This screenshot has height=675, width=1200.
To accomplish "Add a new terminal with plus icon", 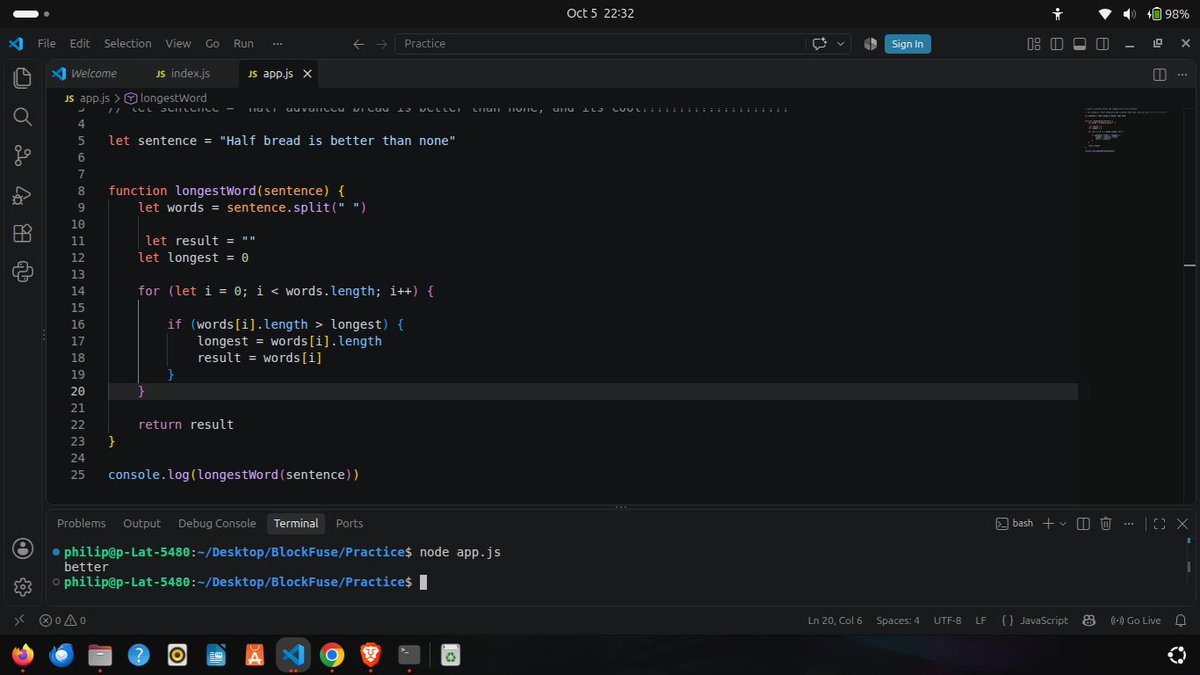I will point(1048,523).
